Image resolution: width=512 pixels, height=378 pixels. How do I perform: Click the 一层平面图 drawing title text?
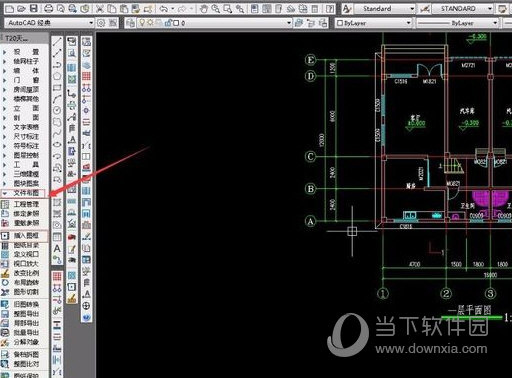click(x=470, y=310)
